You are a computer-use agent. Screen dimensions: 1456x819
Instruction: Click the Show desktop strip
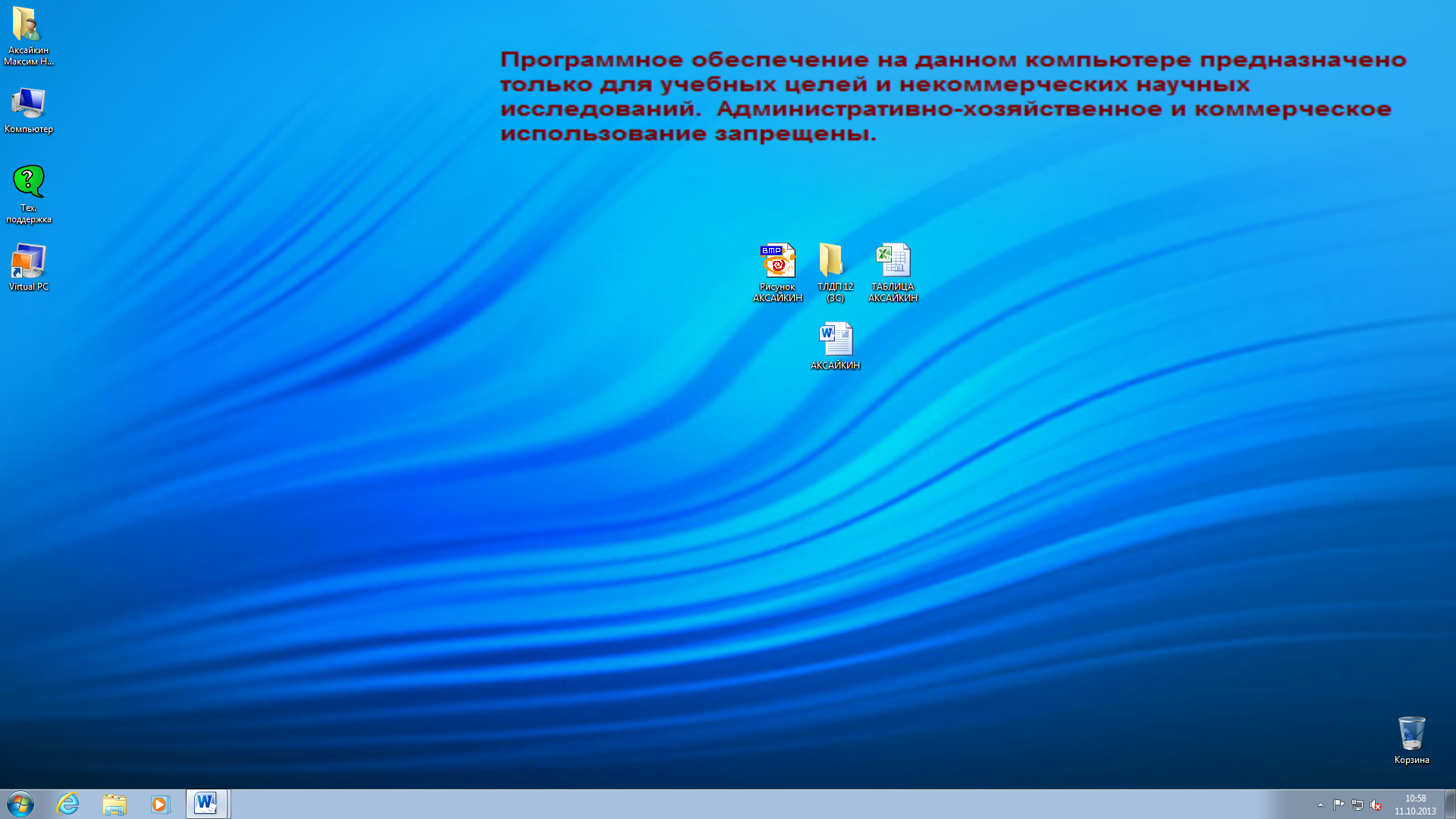coord(1450,804)
